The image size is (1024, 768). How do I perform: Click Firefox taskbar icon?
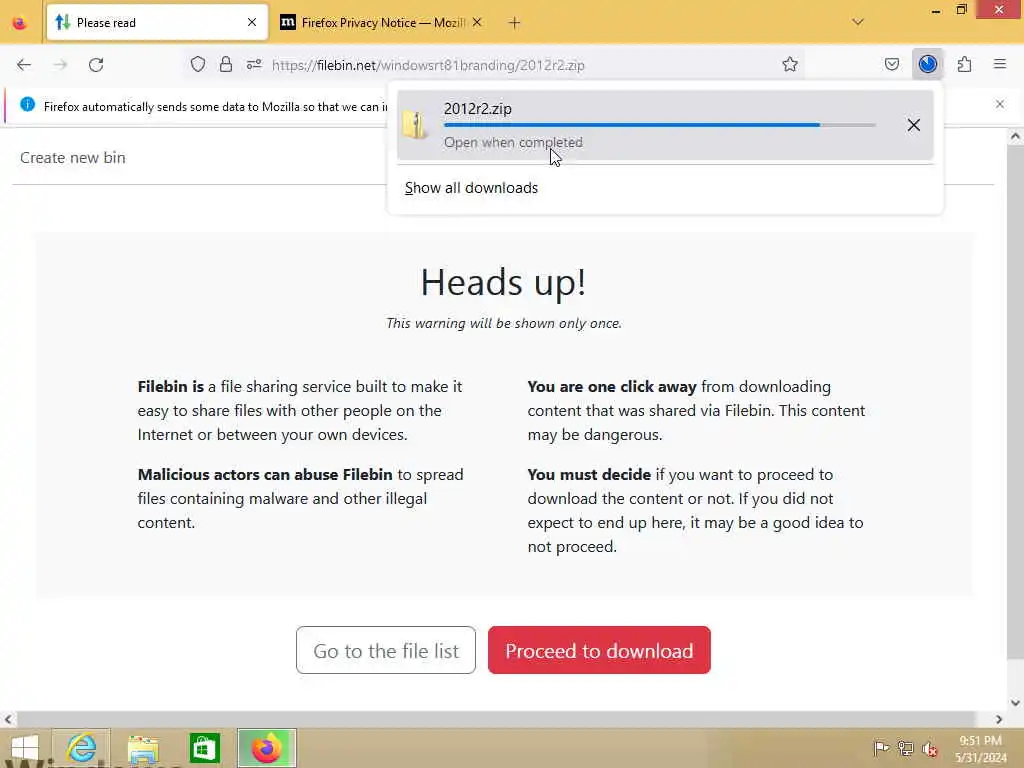266,748
